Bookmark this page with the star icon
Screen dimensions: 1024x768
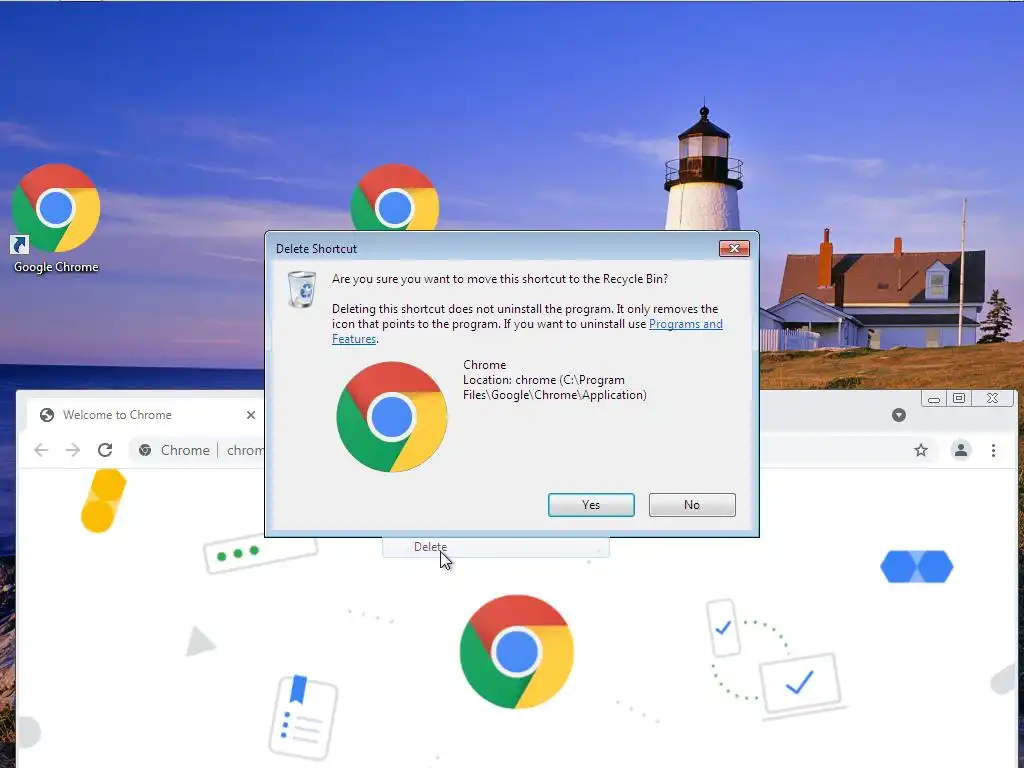(x=921, y=450)
